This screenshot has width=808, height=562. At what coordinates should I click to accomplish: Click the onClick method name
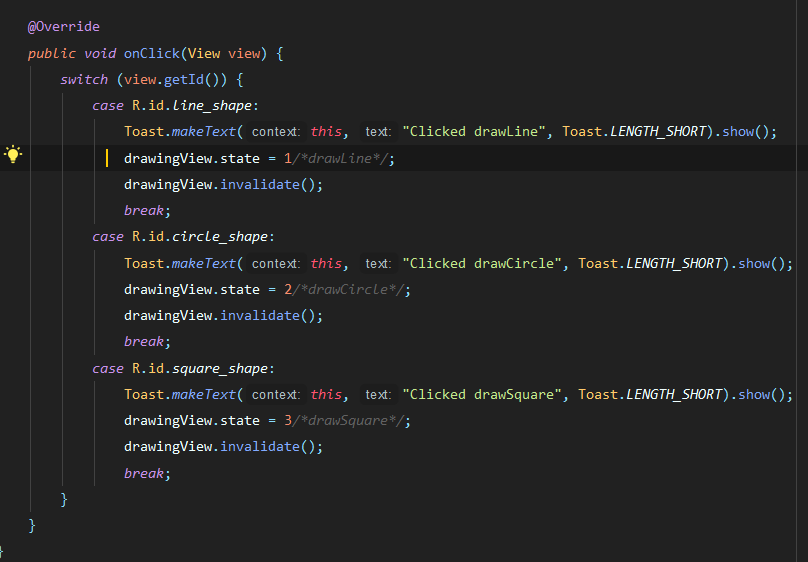(x=152, y=54)
